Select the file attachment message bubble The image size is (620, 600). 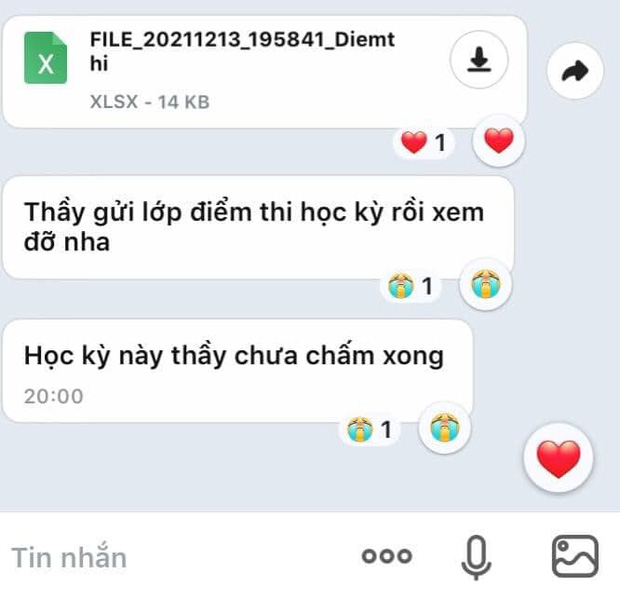pyautogui.click(x=265, y=72)
